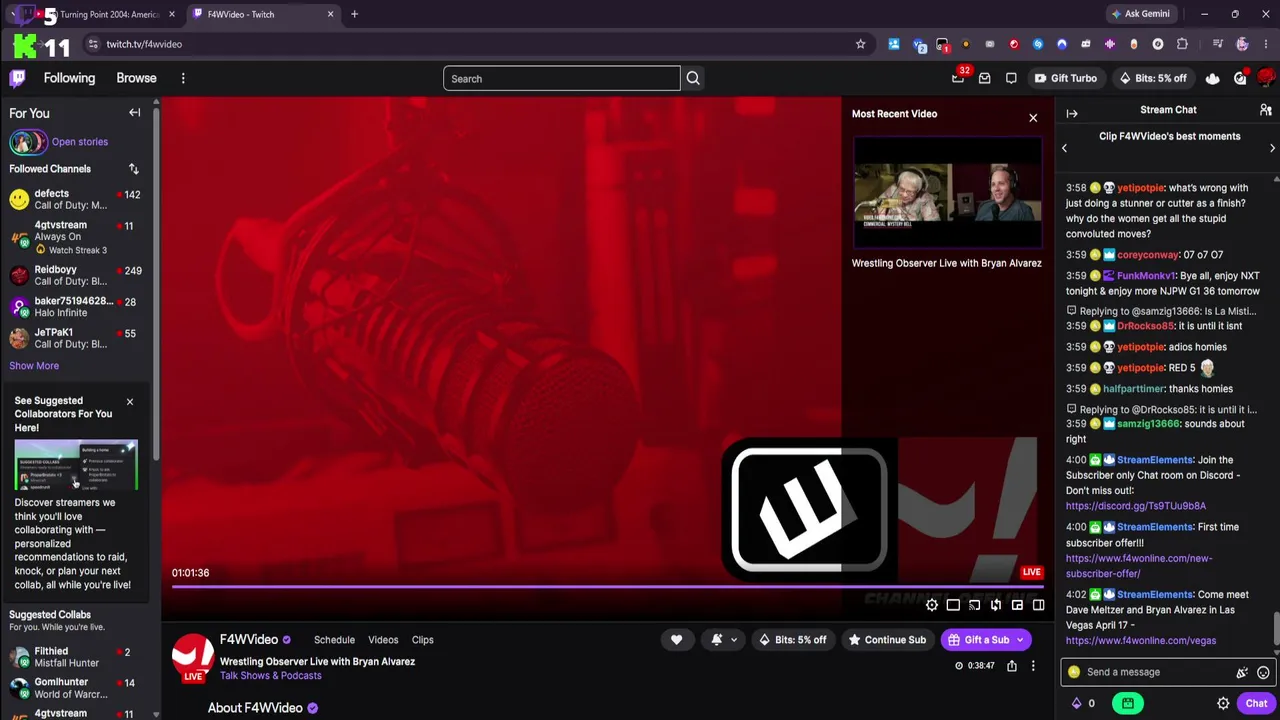Open Chrome's three-dot menu

coord(1265,44)
